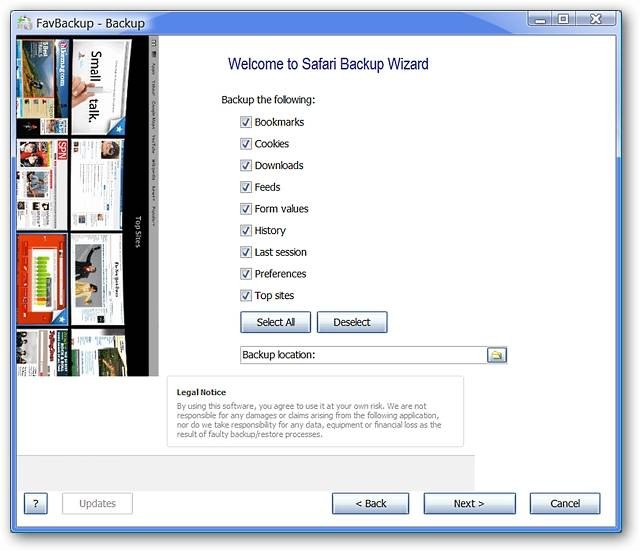
Task: Click the Safari Top Sites preview image
Action: pos(87,206)
